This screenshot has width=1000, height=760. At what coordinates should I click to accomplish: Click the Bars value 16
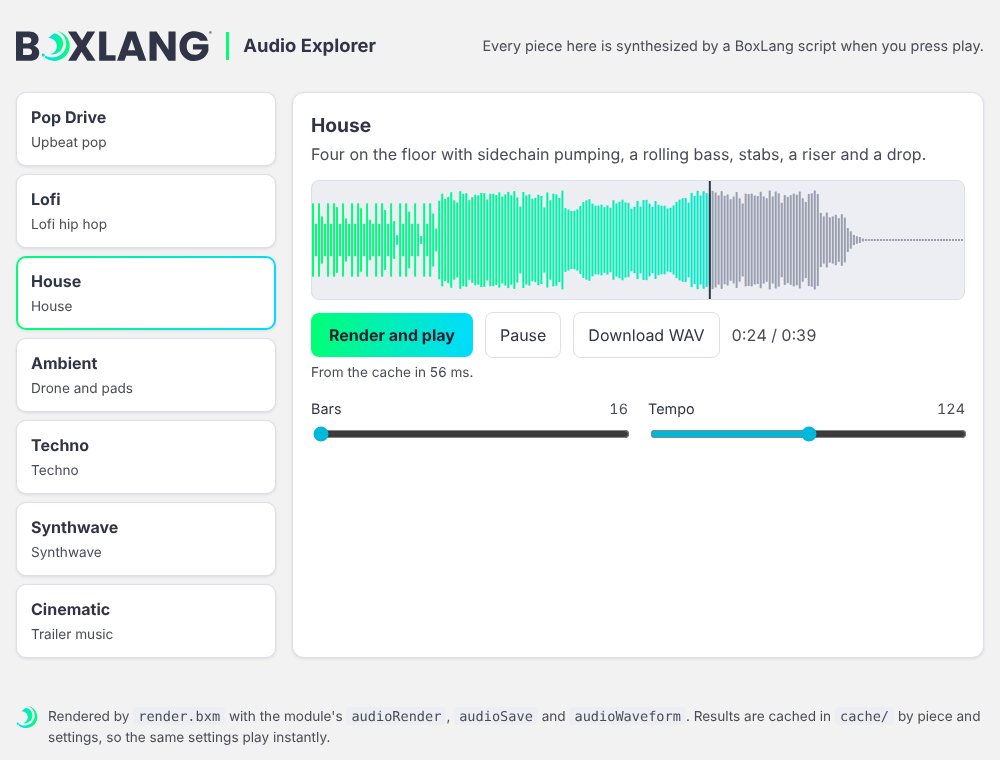click(x=619, y=409)
